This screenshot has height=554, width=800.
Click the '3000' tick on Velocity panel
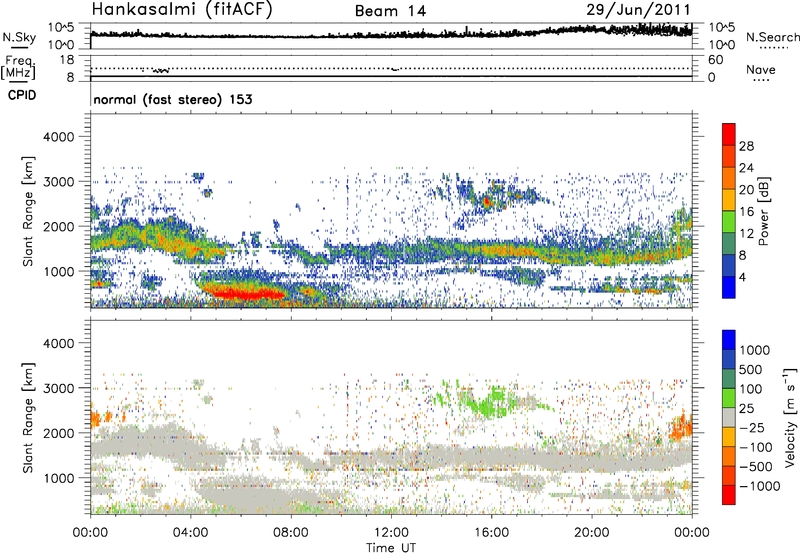pos(58,388)
